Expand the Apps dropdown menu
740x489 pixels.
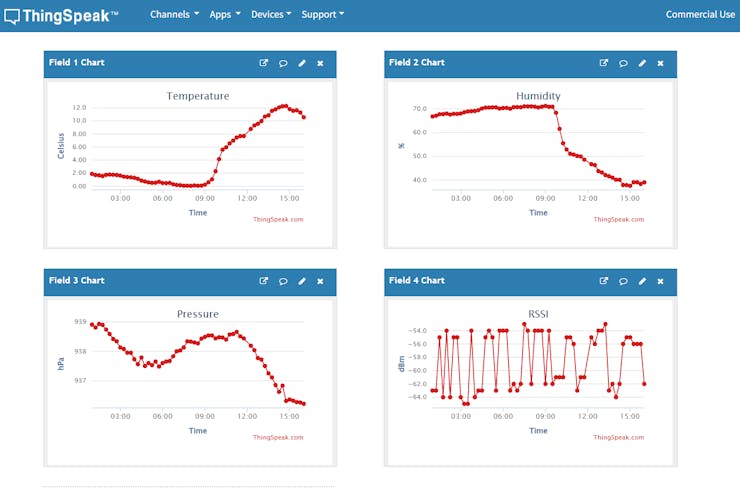coord(225,15)
